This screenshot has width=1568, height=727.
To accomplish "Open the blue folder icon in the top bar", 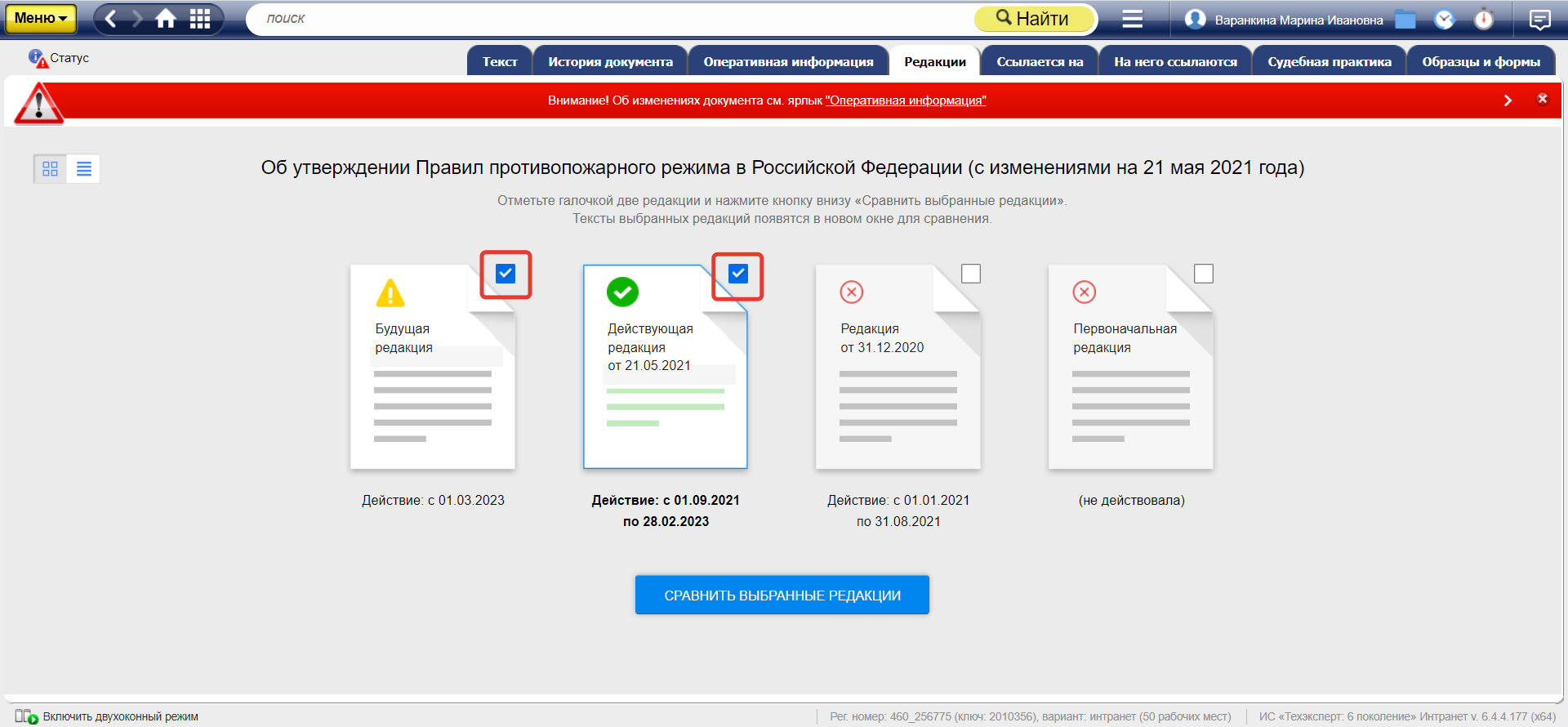I will pos(1405,20).
